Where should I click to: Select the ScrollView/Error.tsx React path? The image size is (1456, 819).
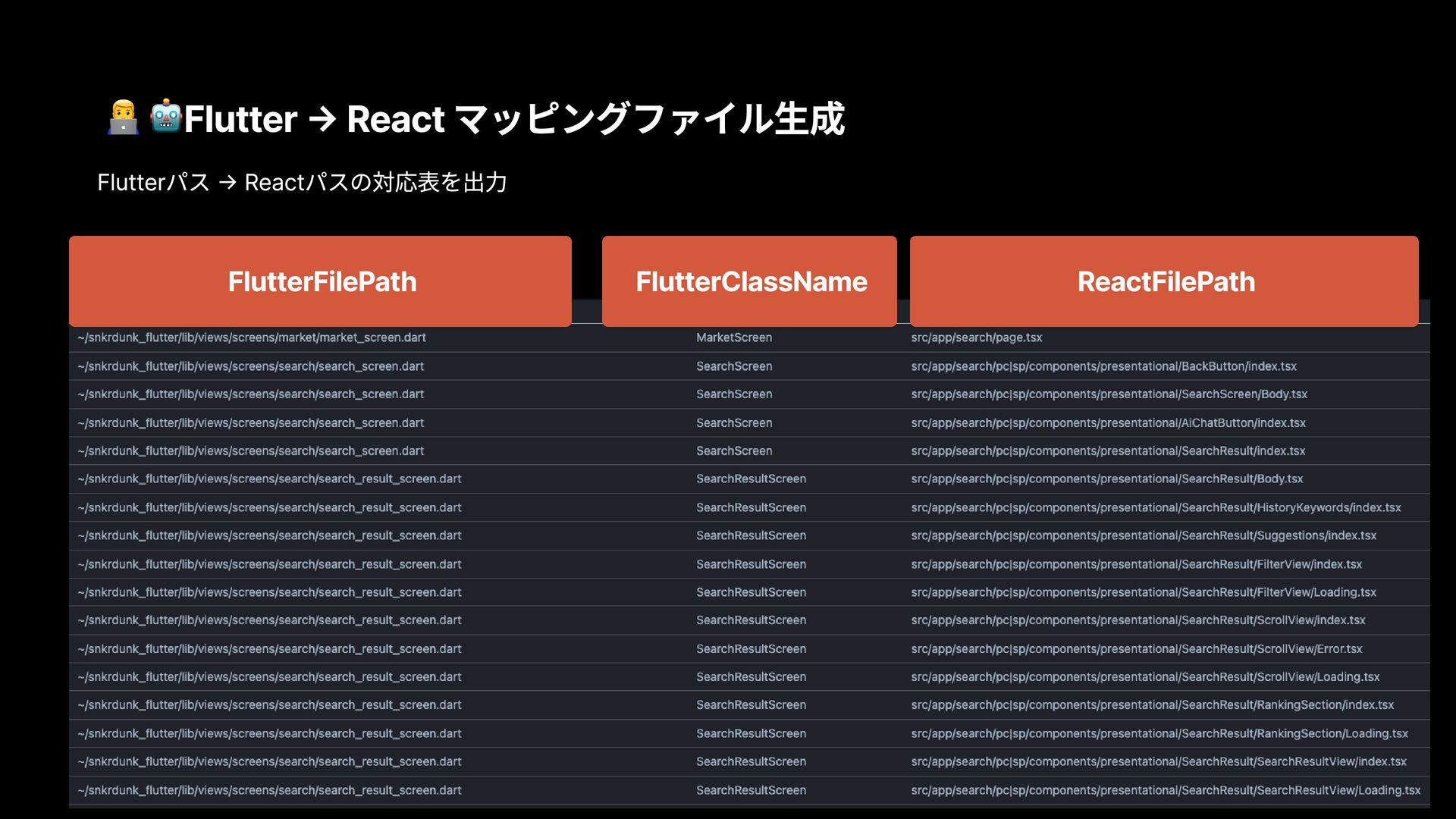coord(1137,649)
